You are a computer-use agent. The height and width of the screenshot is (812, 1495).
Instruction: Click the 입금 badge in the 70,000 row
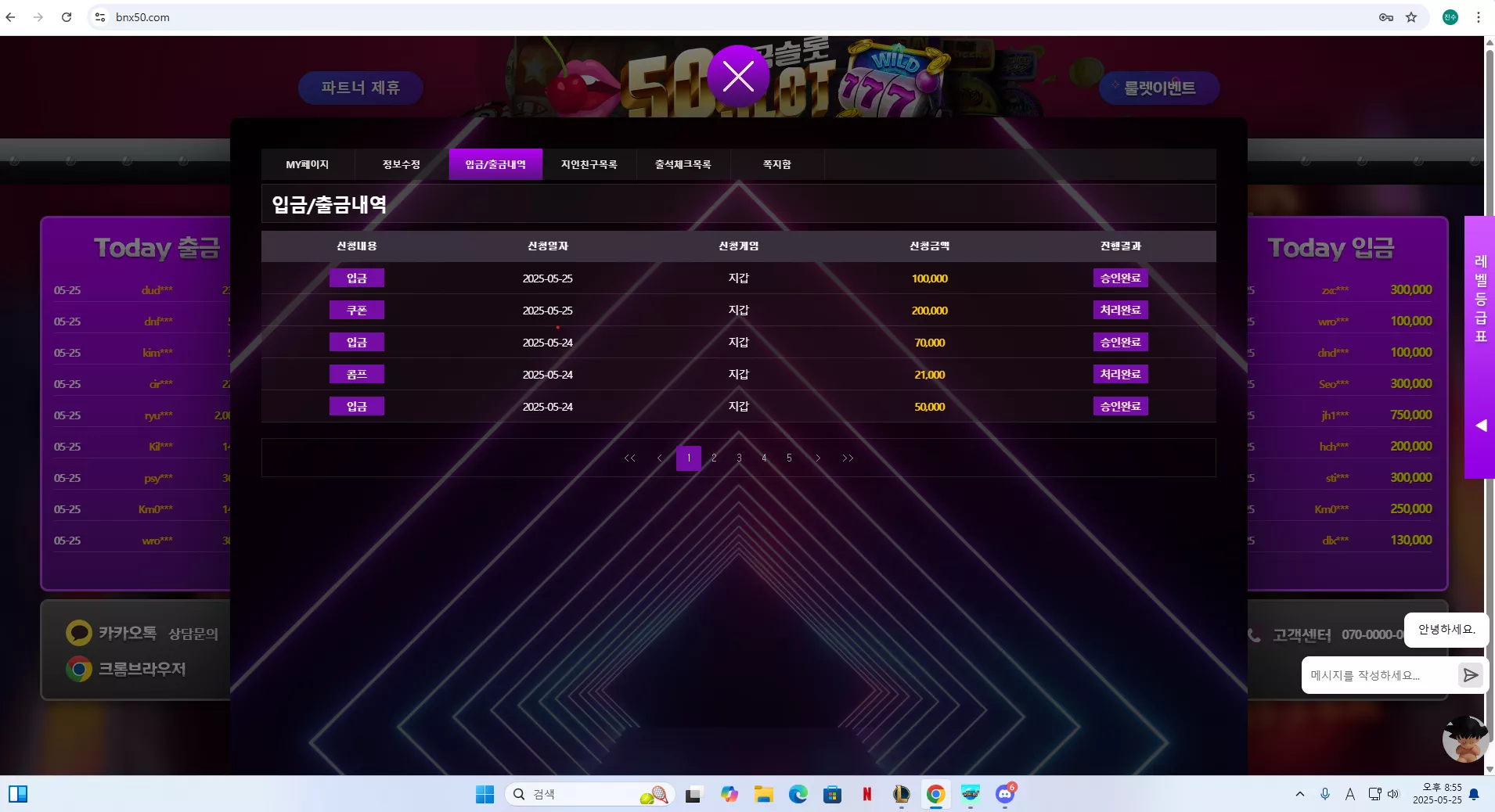tap(357, 343)
